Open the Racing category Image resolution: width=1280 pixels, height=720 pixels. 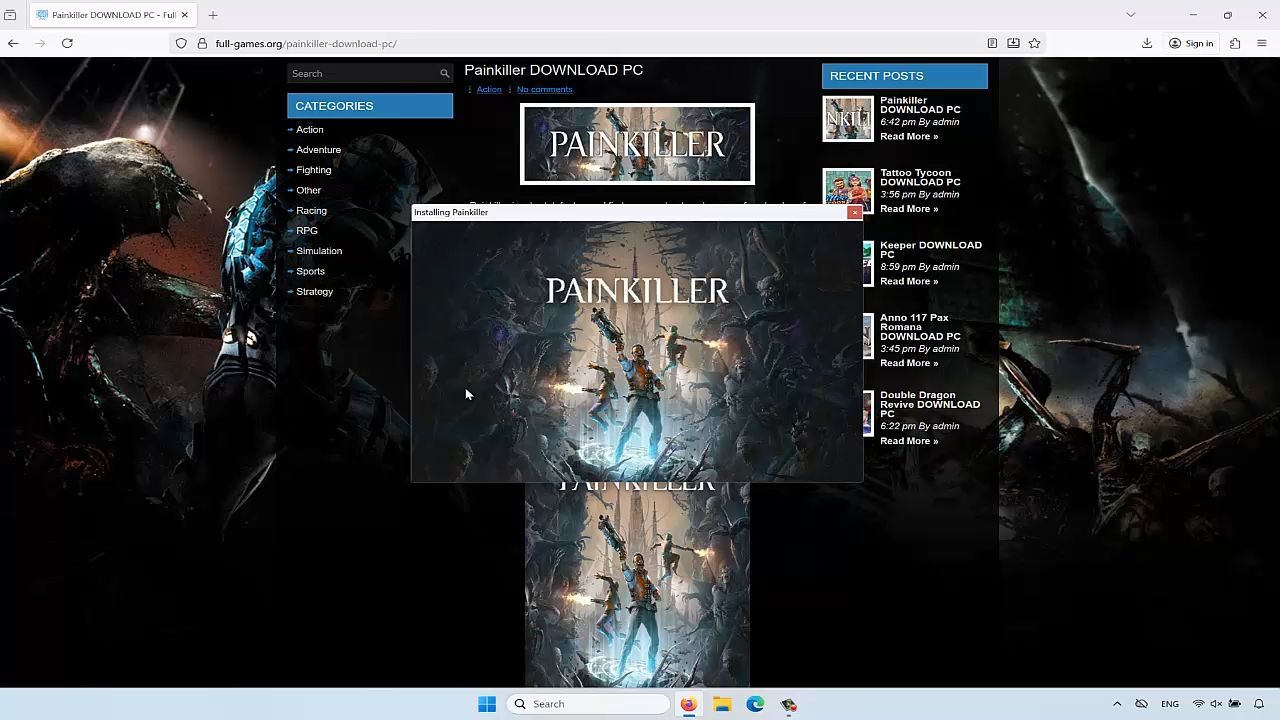[311, 211]
